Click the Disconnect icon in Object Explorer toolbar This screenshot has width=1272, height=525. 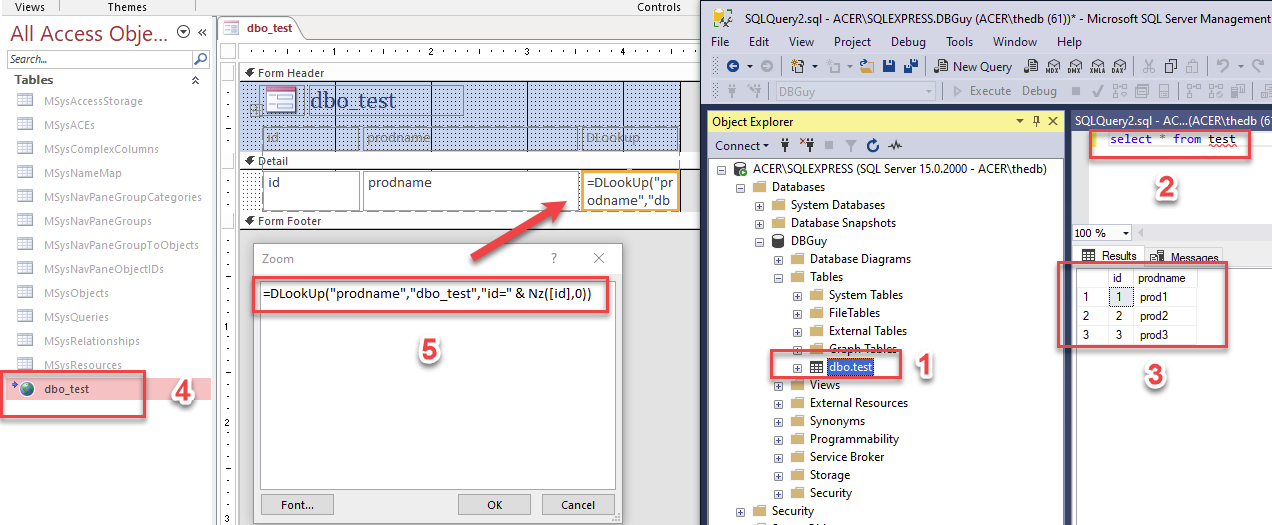(x=808, y=145)
